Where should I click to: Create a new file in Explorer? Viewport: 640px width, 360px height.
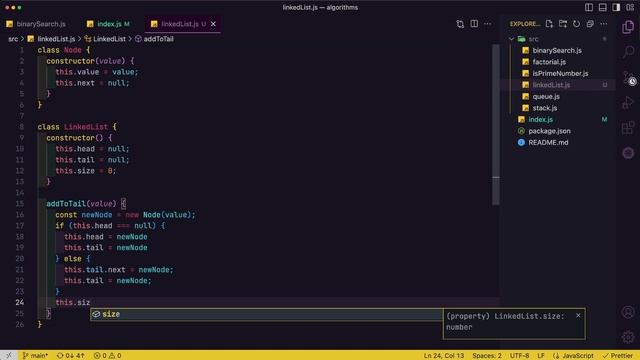click(x=549, y=24)
